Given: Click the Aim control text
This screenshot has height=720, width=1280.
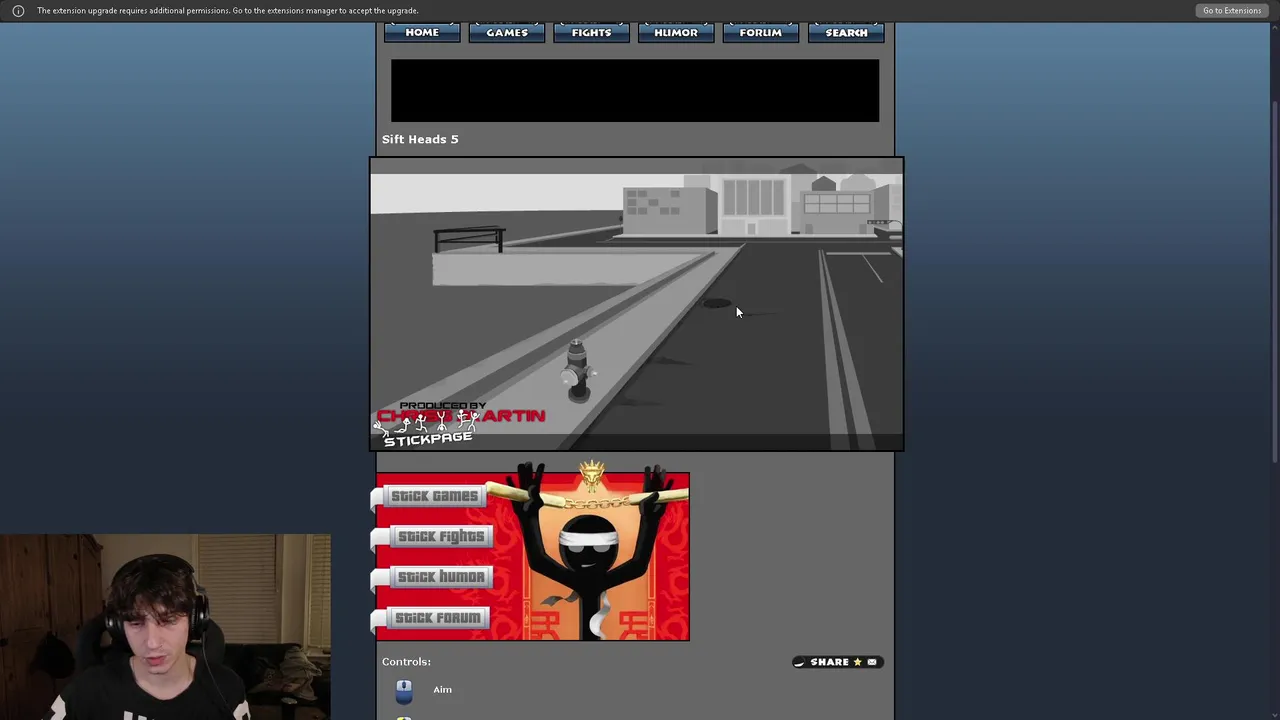Looking at the screenshot, I should pos(443,690).
